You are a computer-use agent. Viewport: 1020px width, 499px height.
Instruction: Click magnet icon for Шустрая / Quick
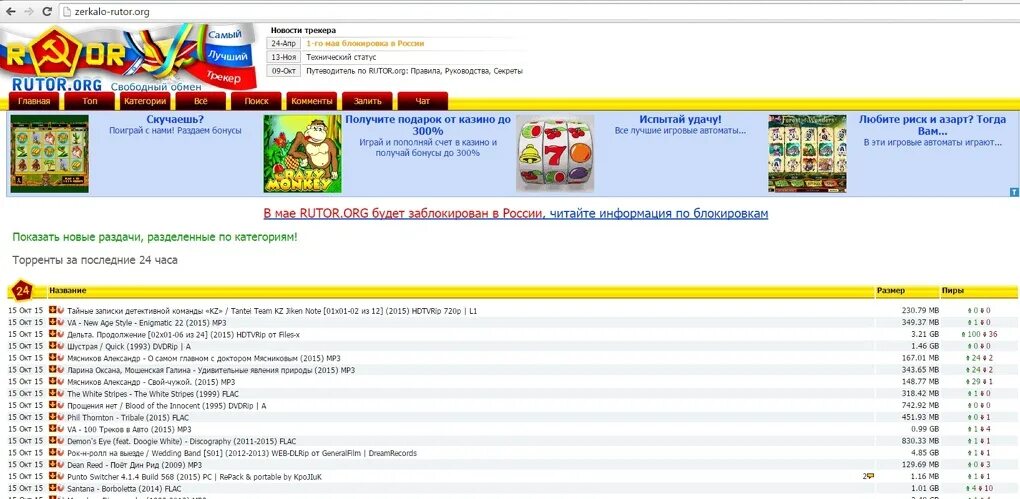(60, 345)
